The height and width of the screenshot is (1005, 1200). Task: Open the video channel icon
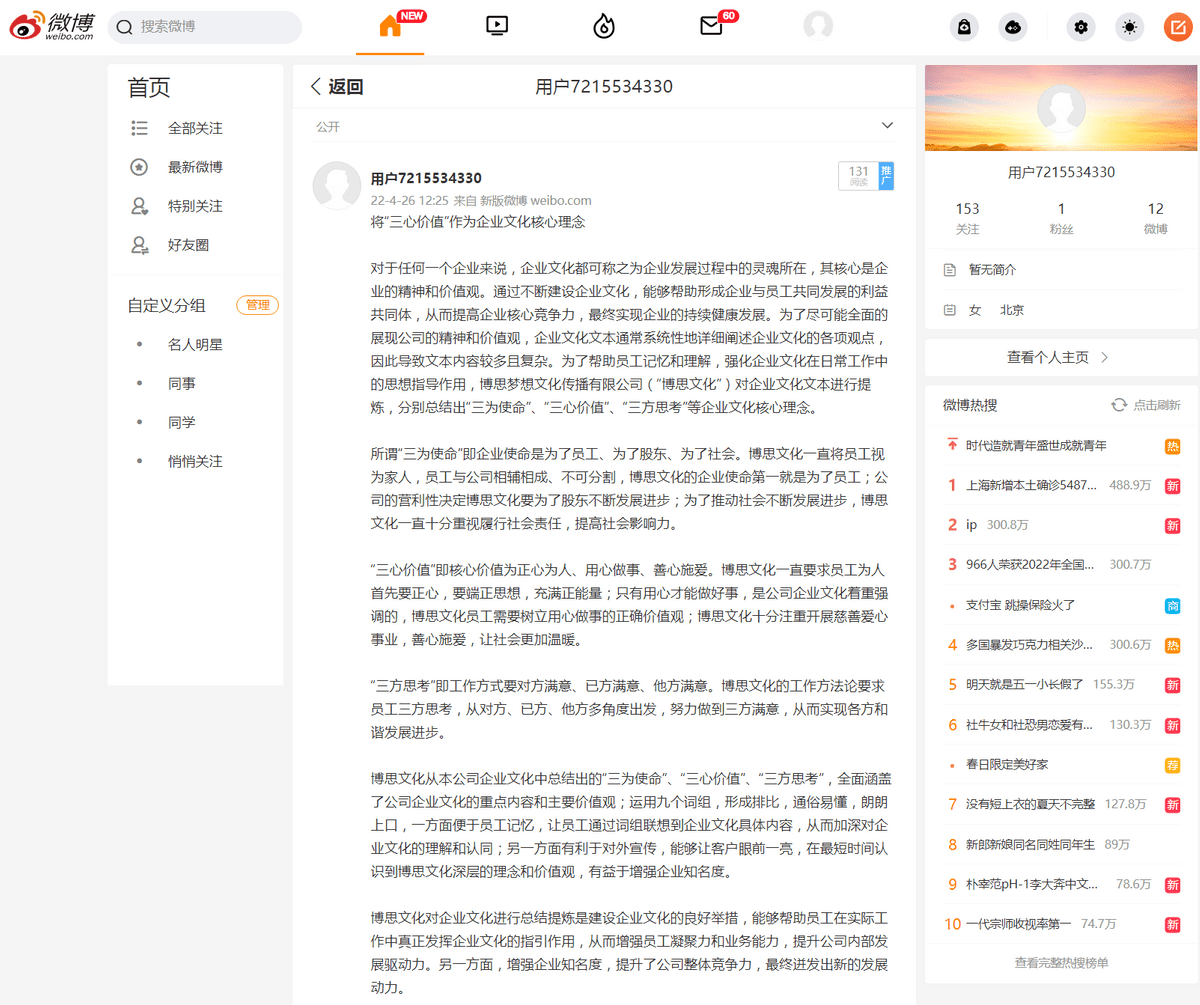pos(497,27)
